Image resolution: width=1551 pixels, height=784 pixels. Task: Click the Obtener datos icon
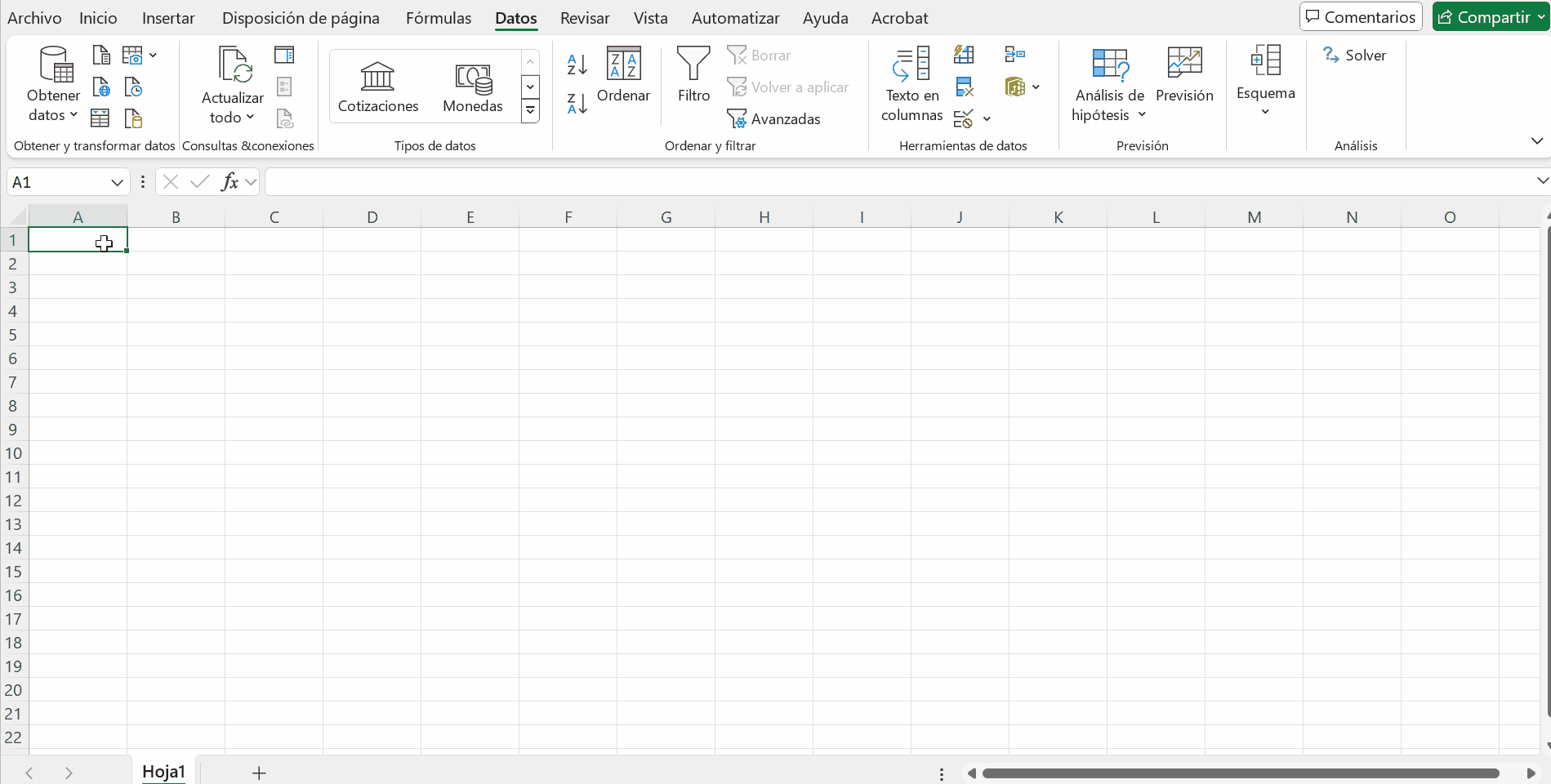pos(54,65)
